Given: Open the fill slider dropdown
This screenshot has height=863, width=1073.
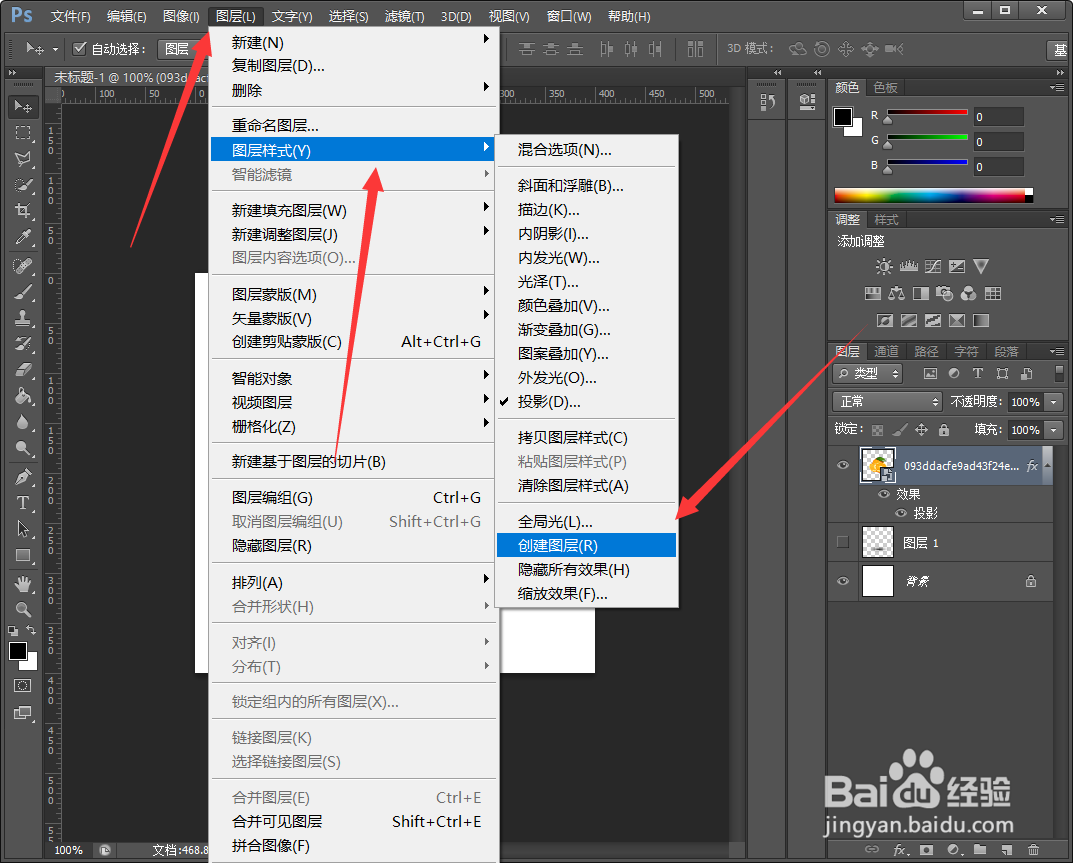Looking at the screenshot, I should [1055, 430].
